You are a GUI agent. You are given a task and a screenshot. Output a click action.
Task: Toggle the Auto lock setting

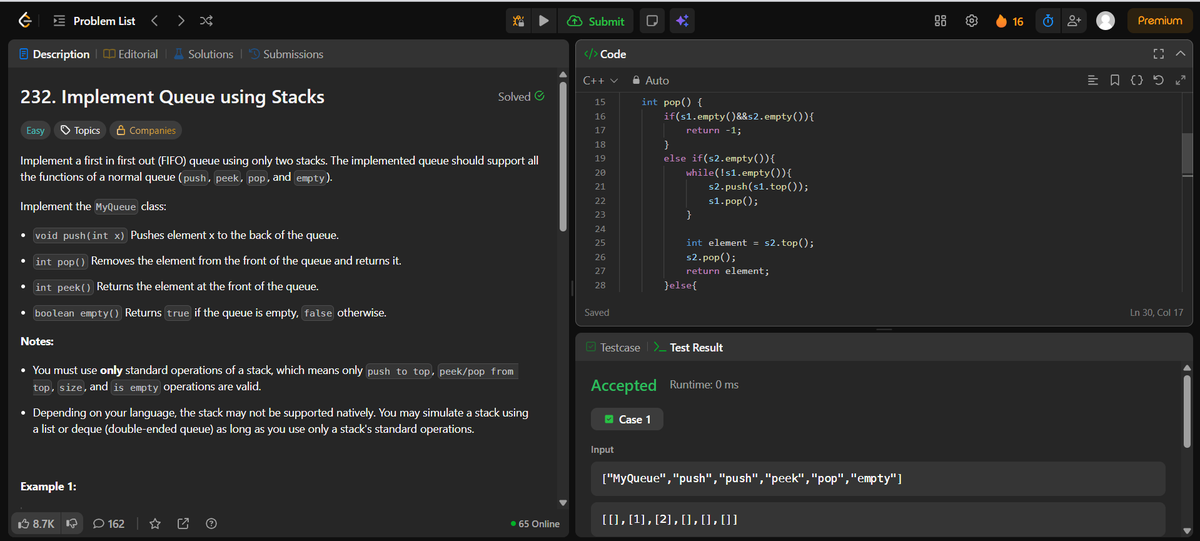[650, 80]
